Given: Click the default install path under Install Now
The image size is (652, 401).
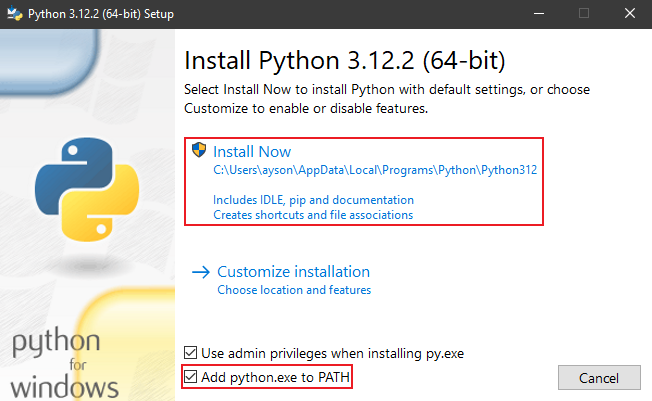Looking at the screenshot, I should [x=375, y=170].
